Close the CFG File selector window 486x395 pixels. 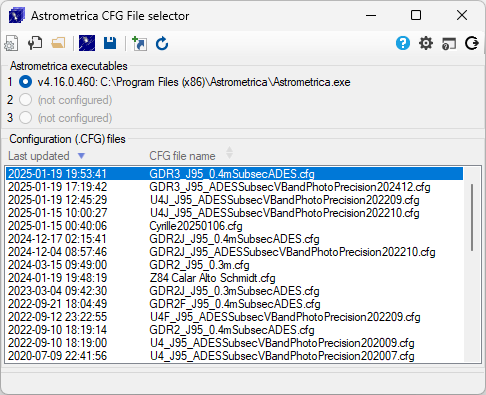(462, 15)
